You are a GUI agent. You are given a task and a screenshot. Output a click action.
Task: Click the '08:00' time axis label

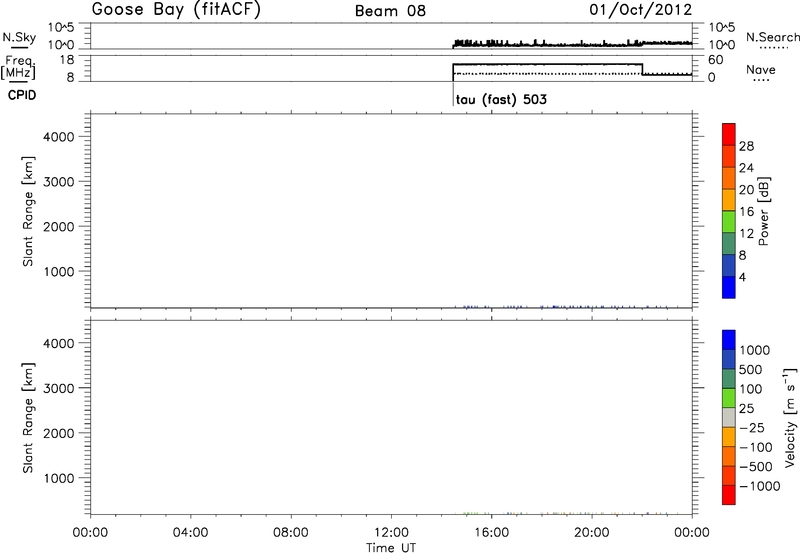click(x=291, y=533)
